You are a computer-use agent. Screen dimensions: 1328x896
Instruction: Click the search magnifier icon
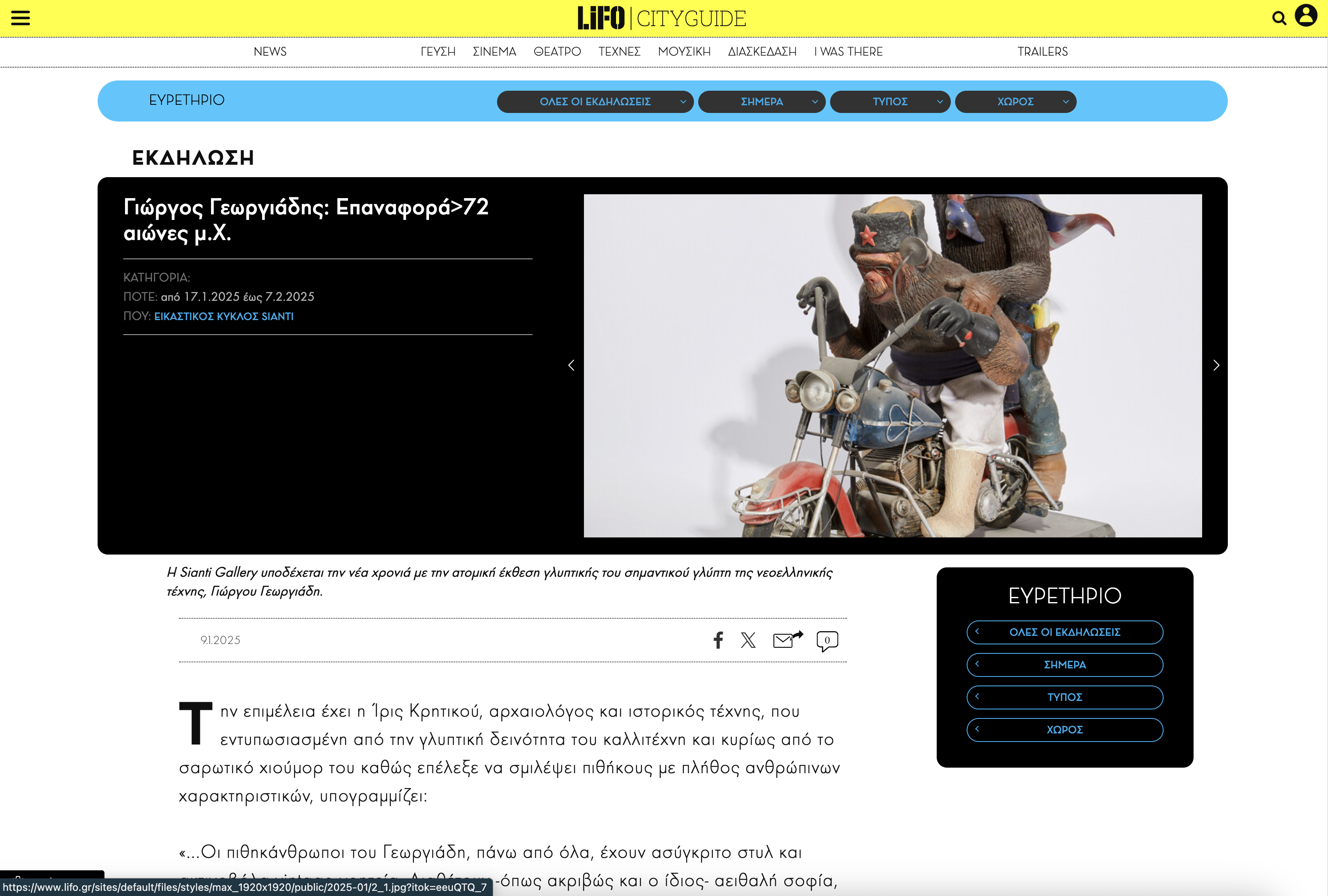(x=1279, y=18)
